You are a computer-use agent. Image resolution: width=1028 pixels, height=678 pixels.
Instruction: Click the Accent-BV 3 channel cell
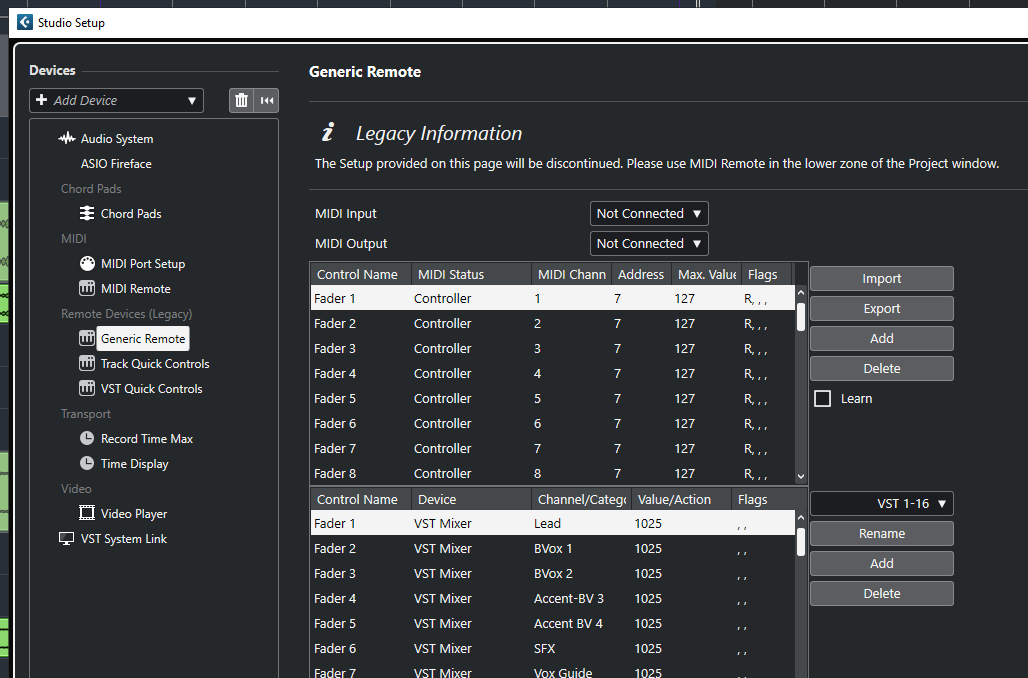(568, 598)
